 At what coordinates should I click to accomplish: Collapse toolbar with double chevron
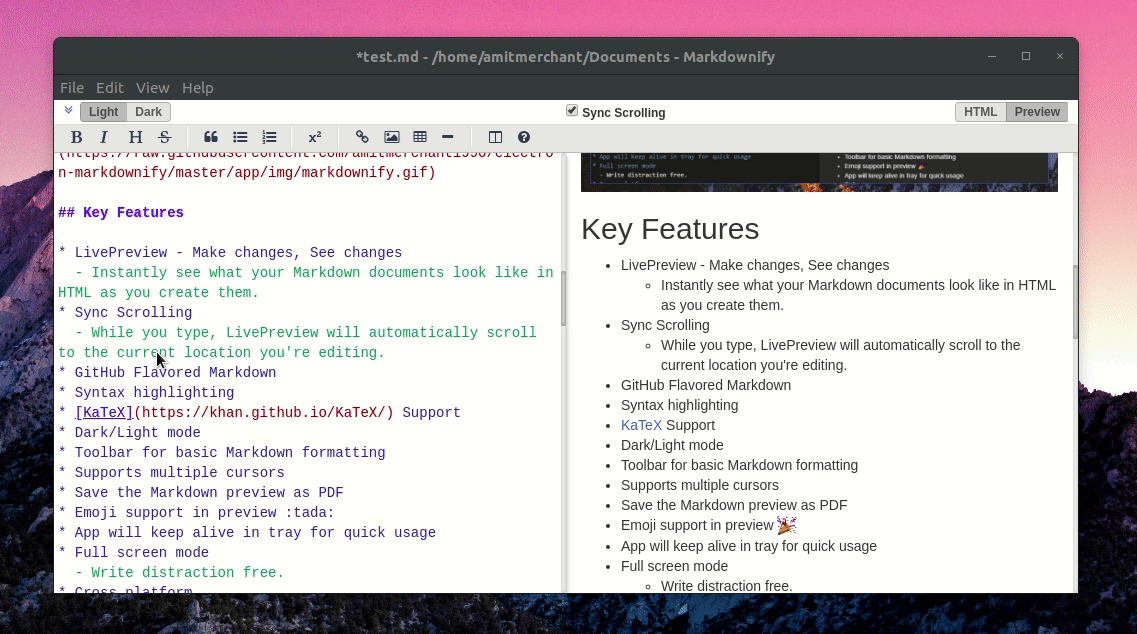(68, 111)
